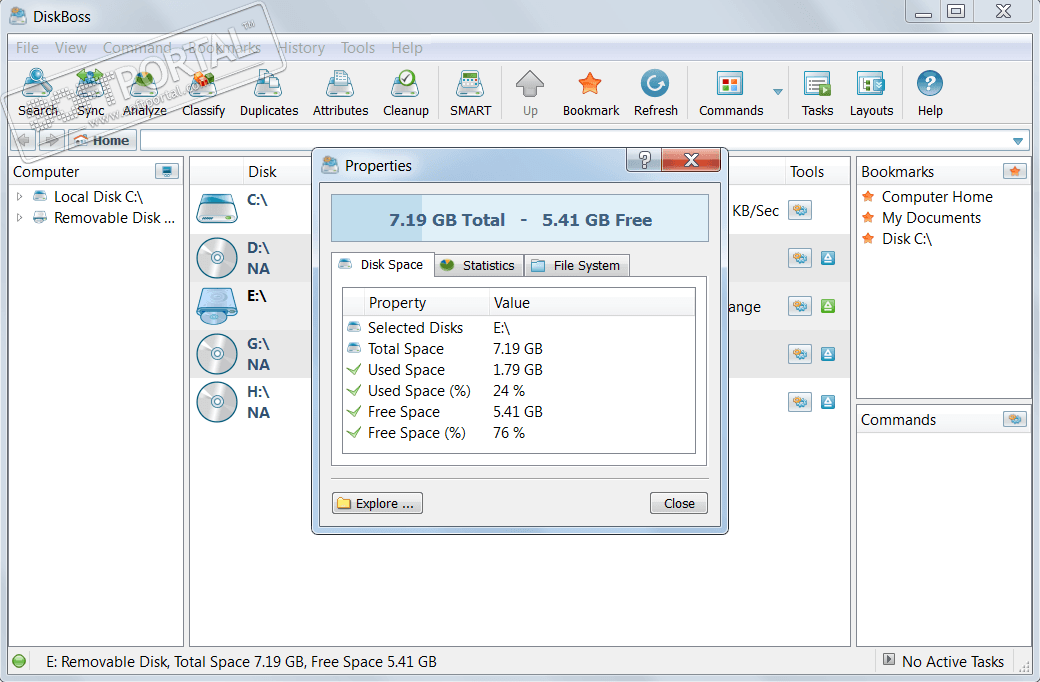Screen dimensions: 1040x682
Task: Select the Used Space property row
Action: coord(519,370)
